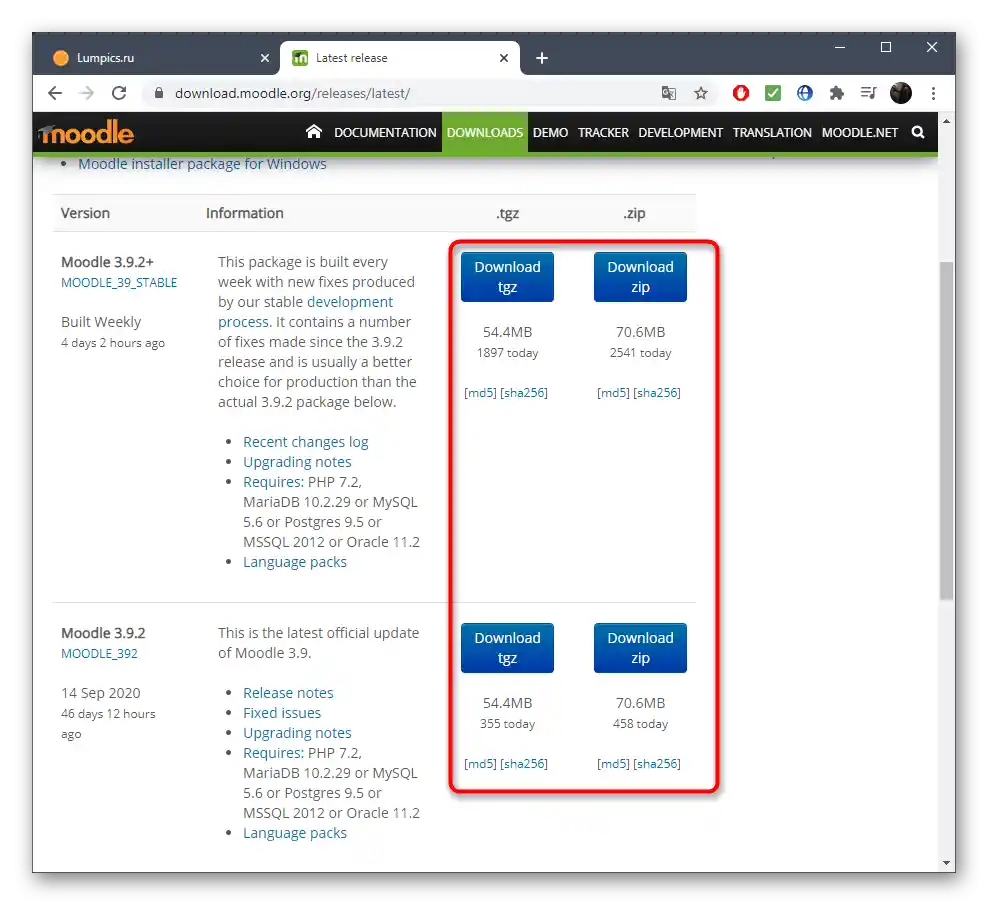This screenshot has height=905, width=988.
Task: Open Requirements link under Moodle 3.9.2
Action: (273, 753)
